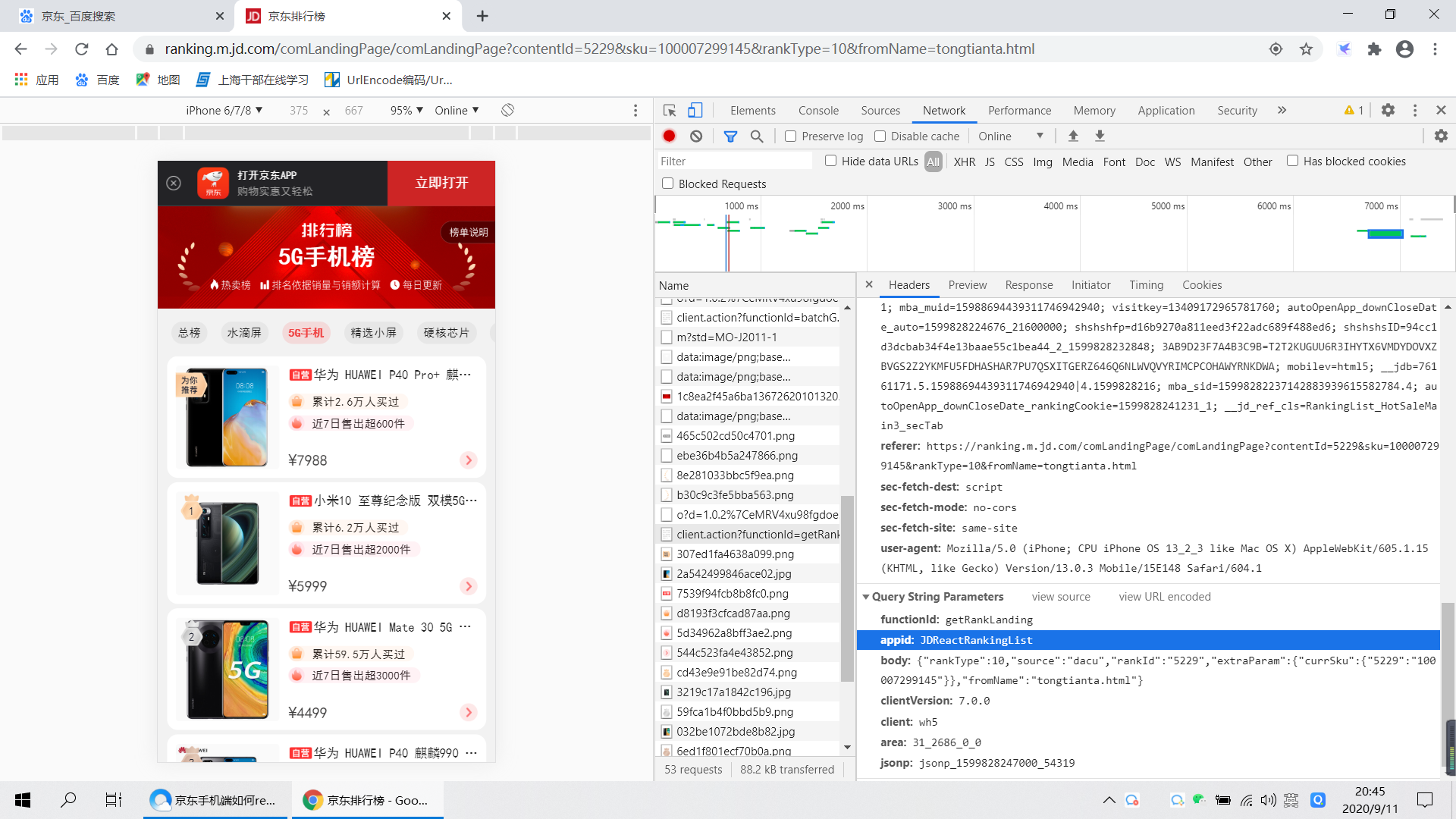The height and width of the screenshot is (819, 1456).
Task: Switch to the Console tab
Action: (x=818, y=111)
